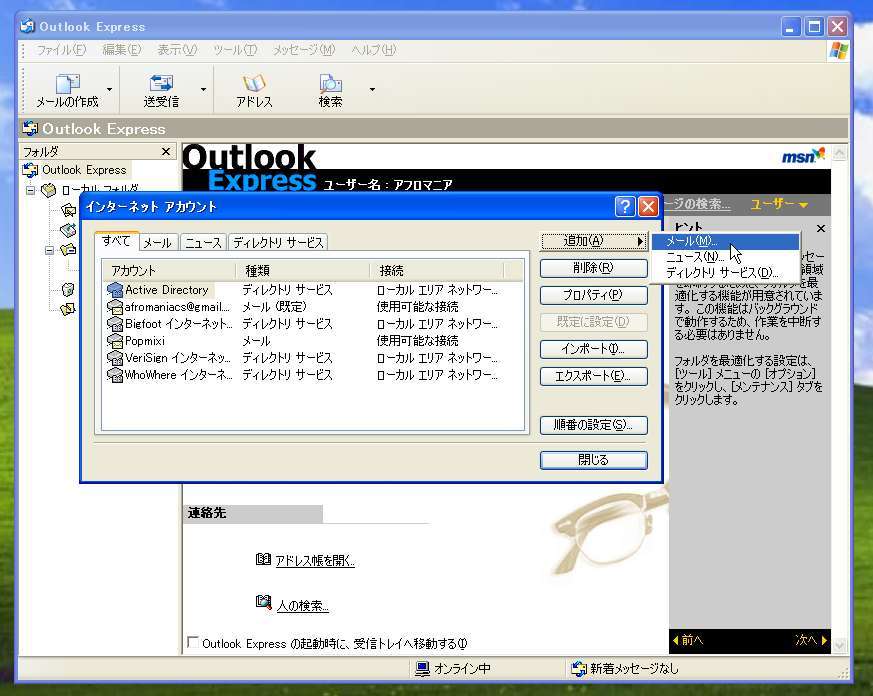Click the 順番の設定(S)... button
The width and height of the screenshot is (873, 696).
coord(594,425)
